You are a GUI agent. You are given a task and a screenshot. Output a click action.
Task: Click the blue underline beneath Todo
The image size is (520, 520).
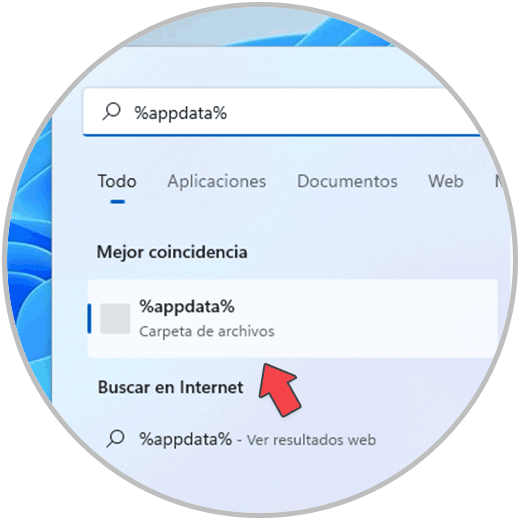pyautogui.click(x=117, y=202)
